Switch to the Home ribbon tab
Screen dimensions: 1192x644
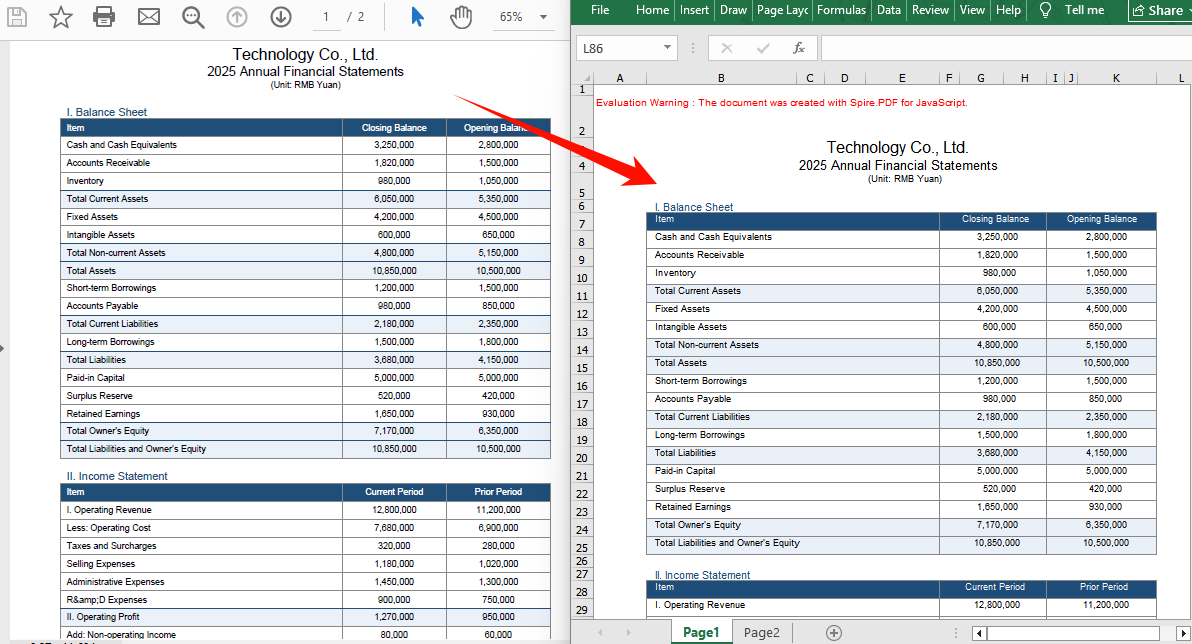(652, 10)
